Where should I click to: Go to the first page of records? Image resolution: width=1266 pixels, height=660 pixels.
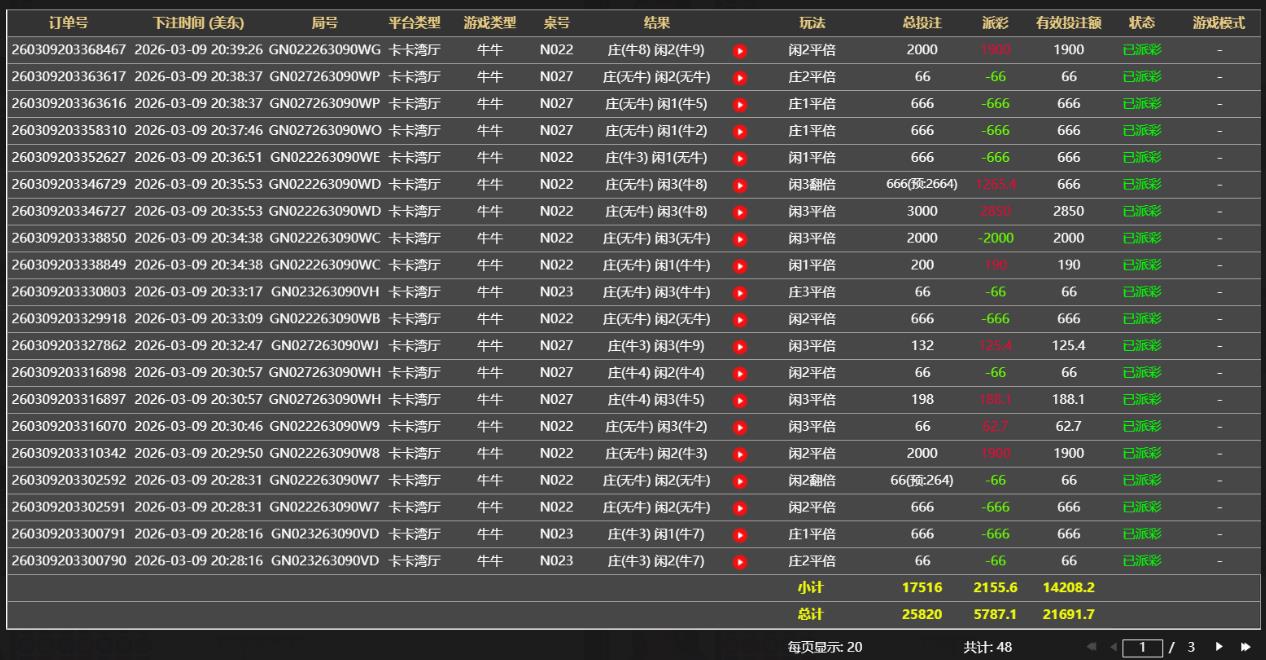(x=1091, y=647)
